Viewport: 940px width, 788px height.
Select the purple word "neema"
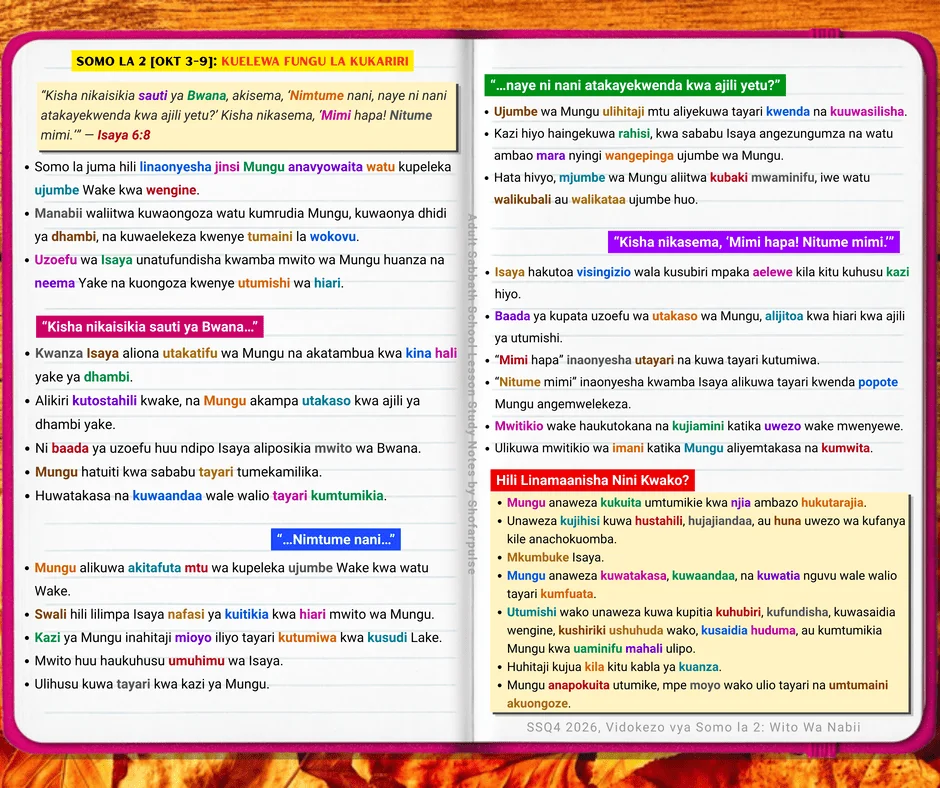pos(55,283)
